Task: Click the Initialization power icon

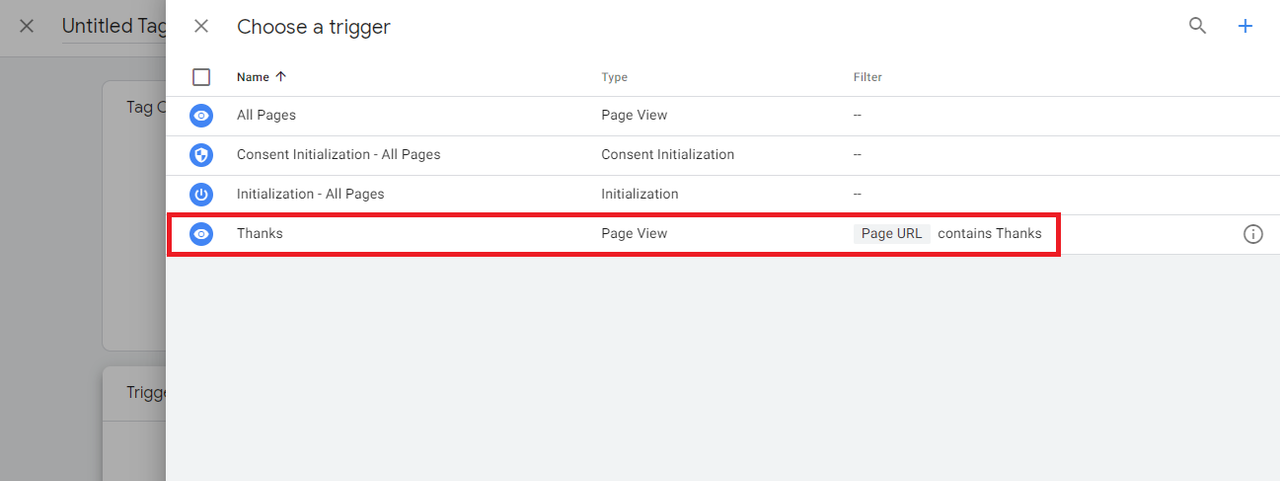Action: coord(201,194)
